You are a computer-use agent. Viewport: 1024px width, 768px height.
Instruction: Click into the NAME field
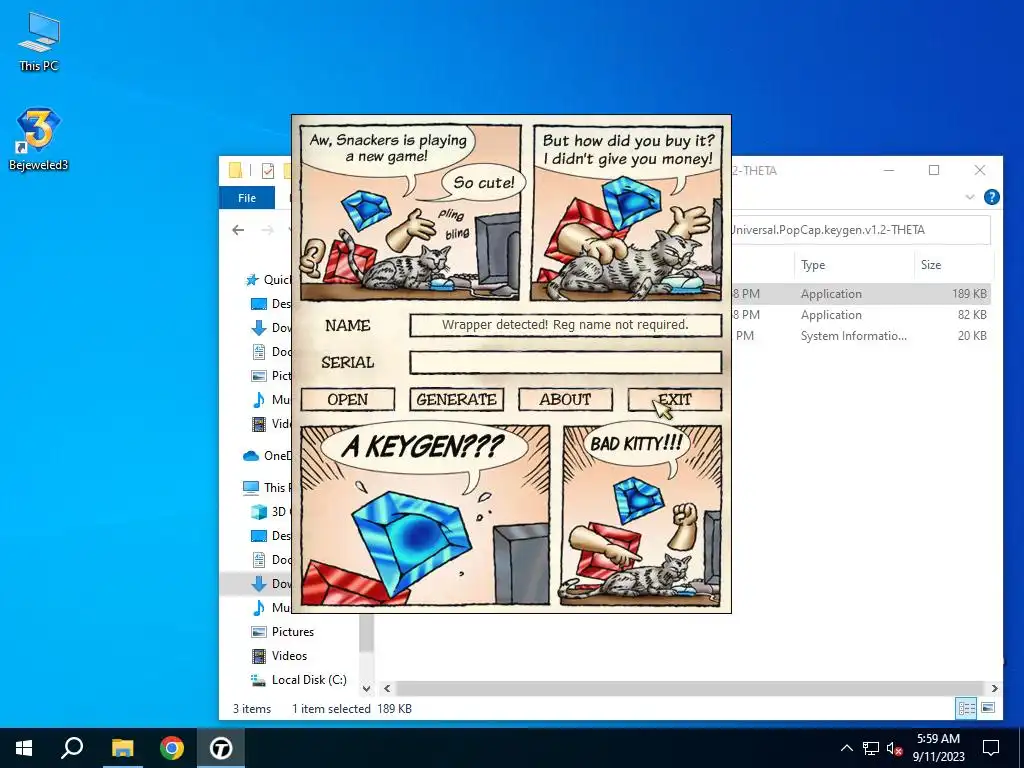pyautogui.click(x=566, y=325)
